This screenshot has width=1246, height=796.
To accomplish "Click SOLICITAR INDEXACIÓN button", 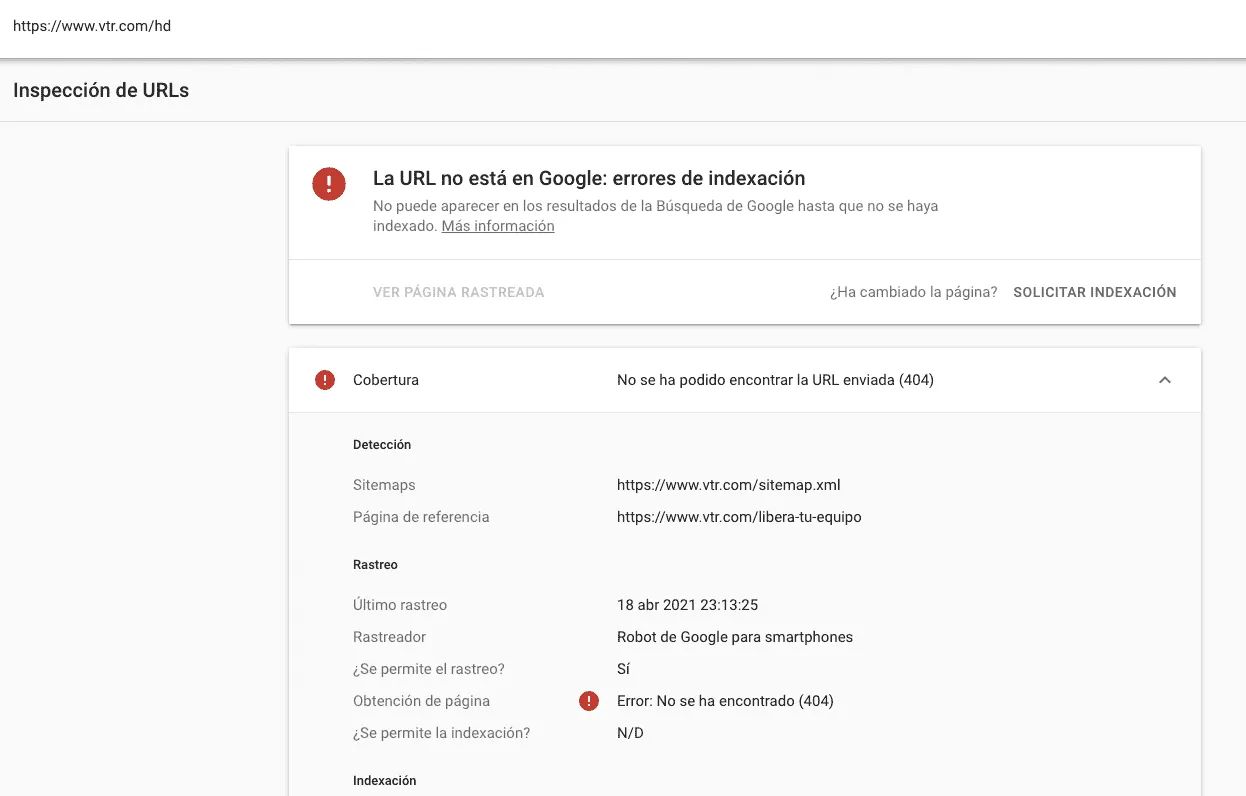I will click(x=1095, y=292).
